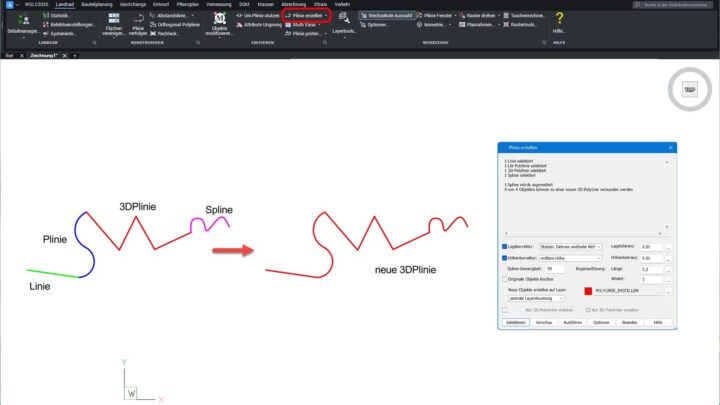Screen dimensions: 720x405
Task: Open the Detailmanager tool
Action: point(23,24)
